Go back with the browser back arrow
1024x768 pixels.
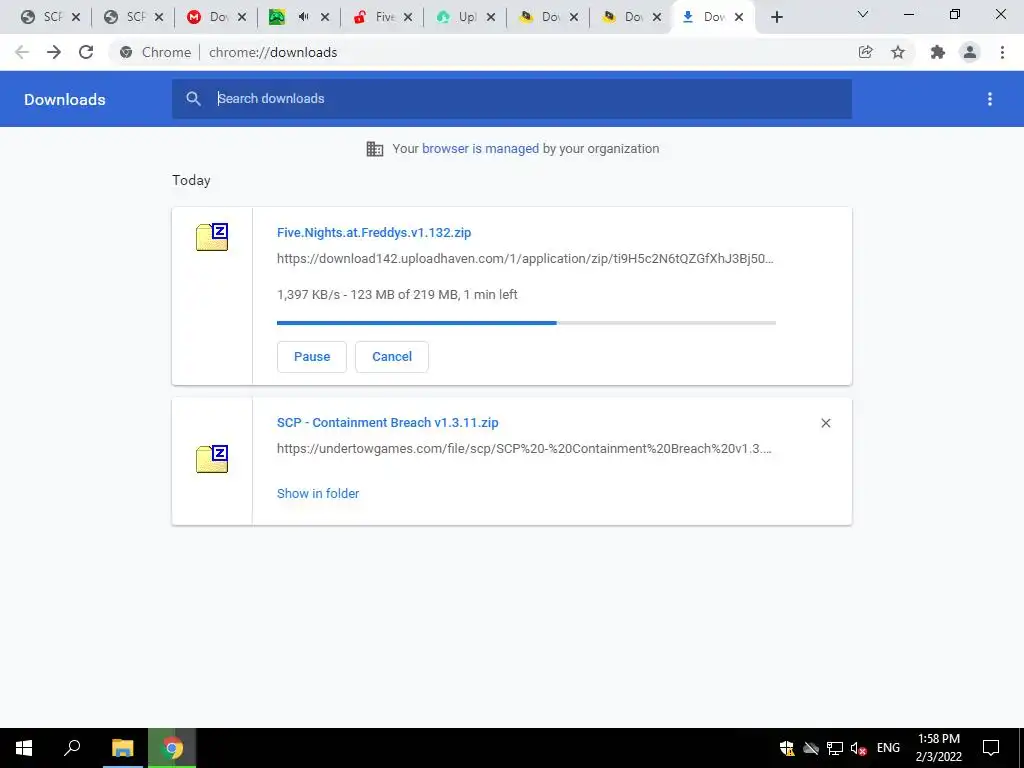(22, 52)
